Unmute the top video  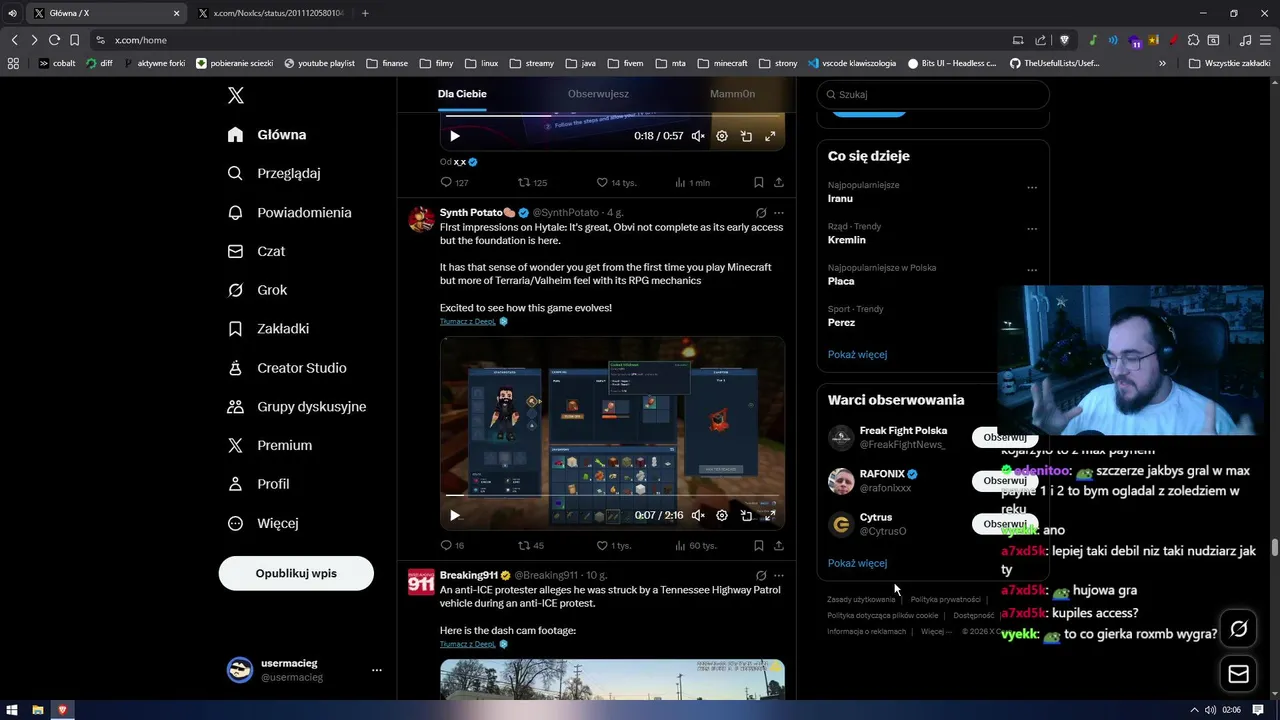pos(698,136)
